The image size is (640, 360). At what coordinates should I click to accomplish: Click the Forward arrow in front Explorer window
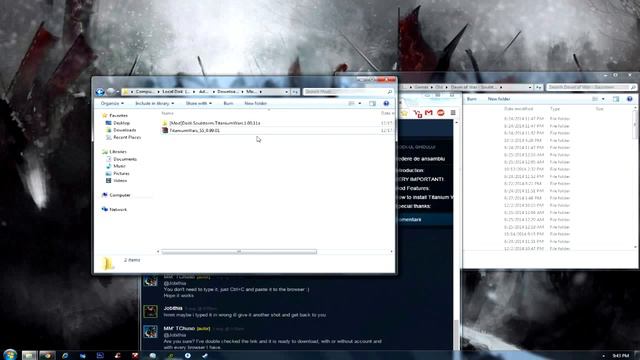click(x=110, y=92)
